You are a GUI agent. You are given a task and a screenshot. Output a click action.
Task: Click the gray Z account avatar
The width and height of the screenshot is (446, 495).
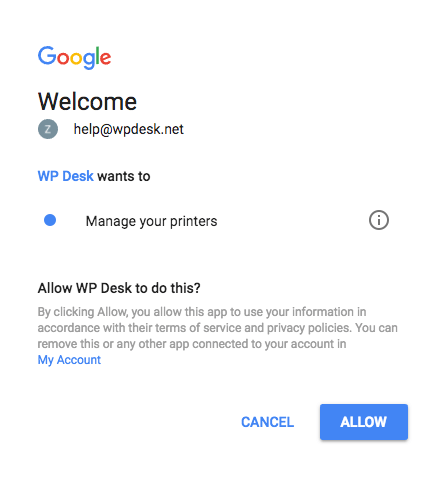point(48,129)
